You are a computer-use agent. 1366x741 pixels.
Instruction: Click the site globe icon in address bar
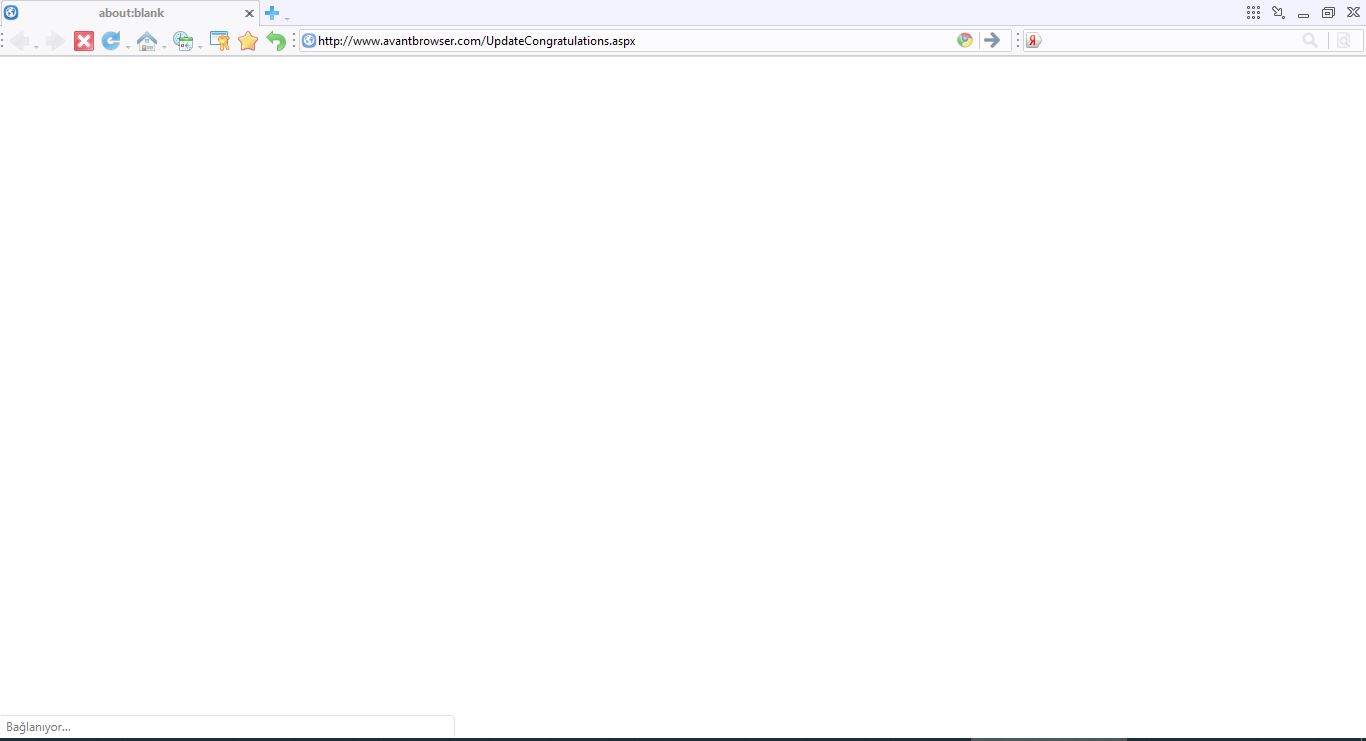pyautogui.click(x=309, y=41)
